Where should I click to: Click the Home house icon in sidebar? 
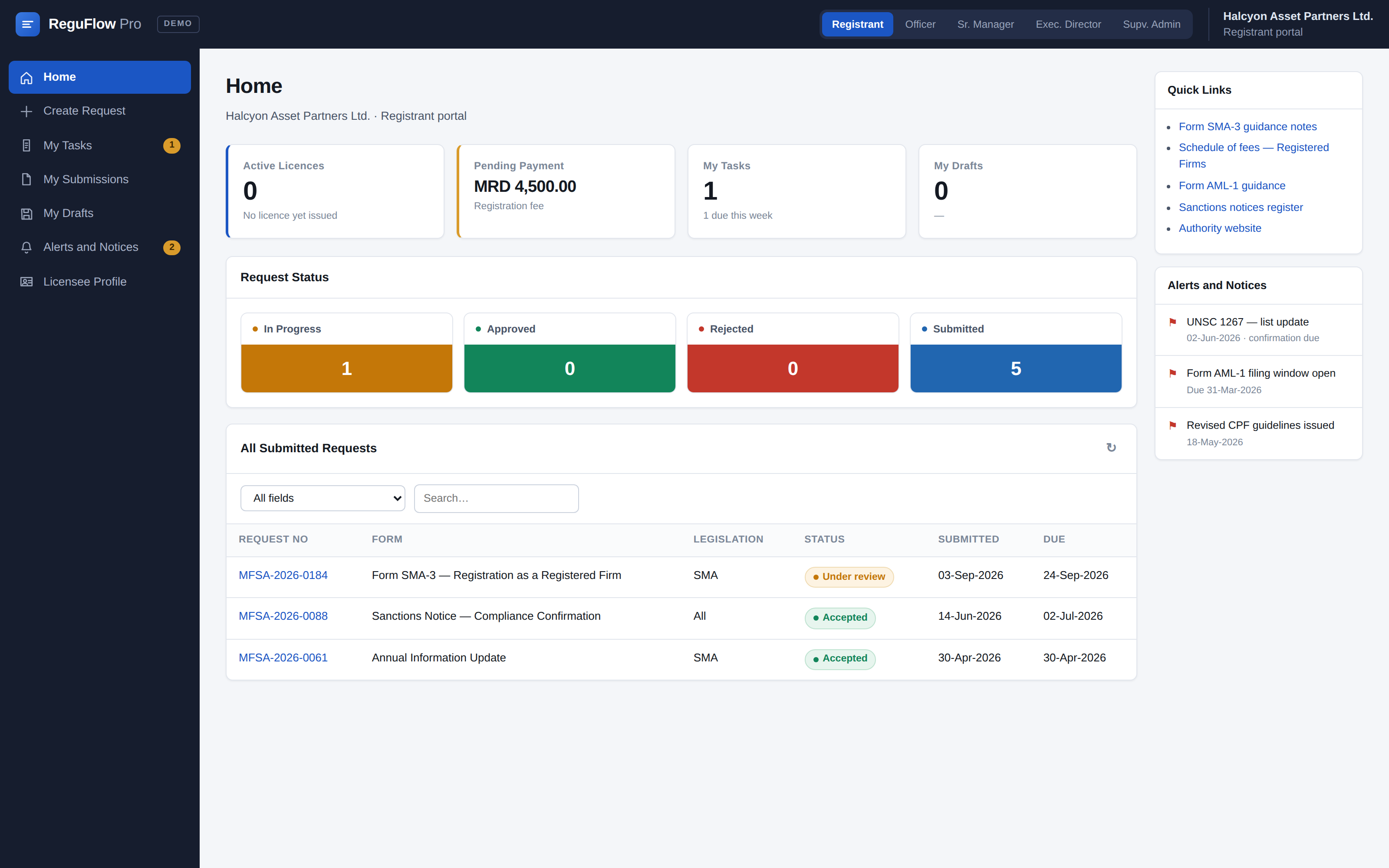click(x=26, y=78)
